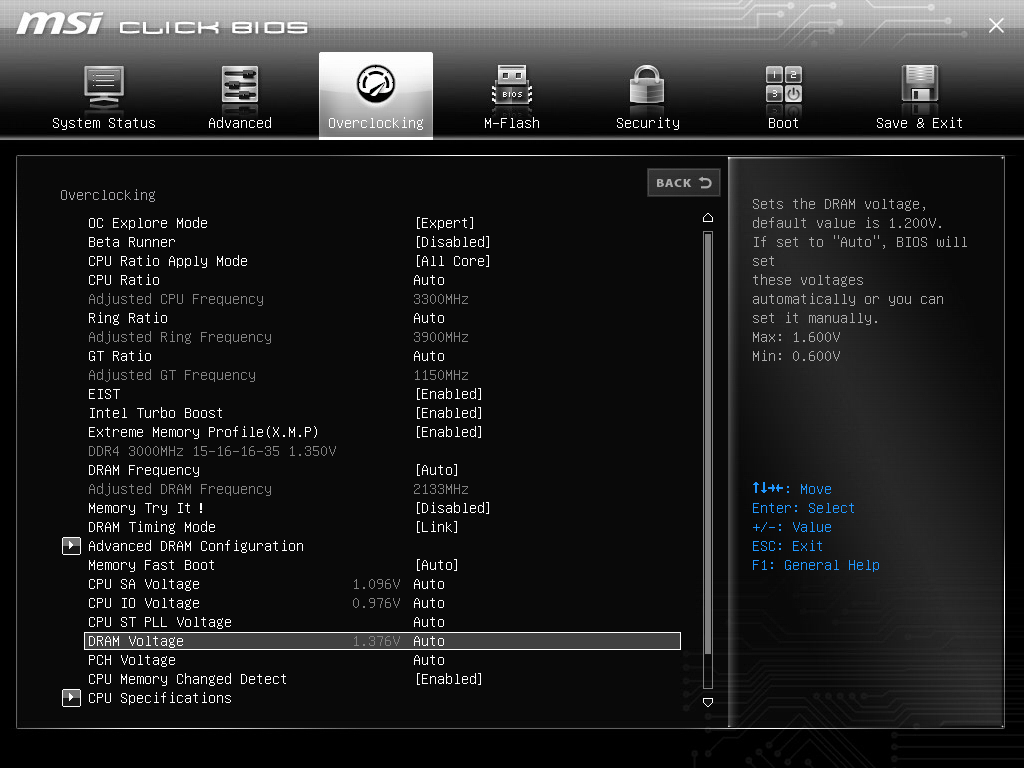The width and height of the screenshot is (1024, 768).
Task: Open the Security padlock icon
Action: coord(647,84)
